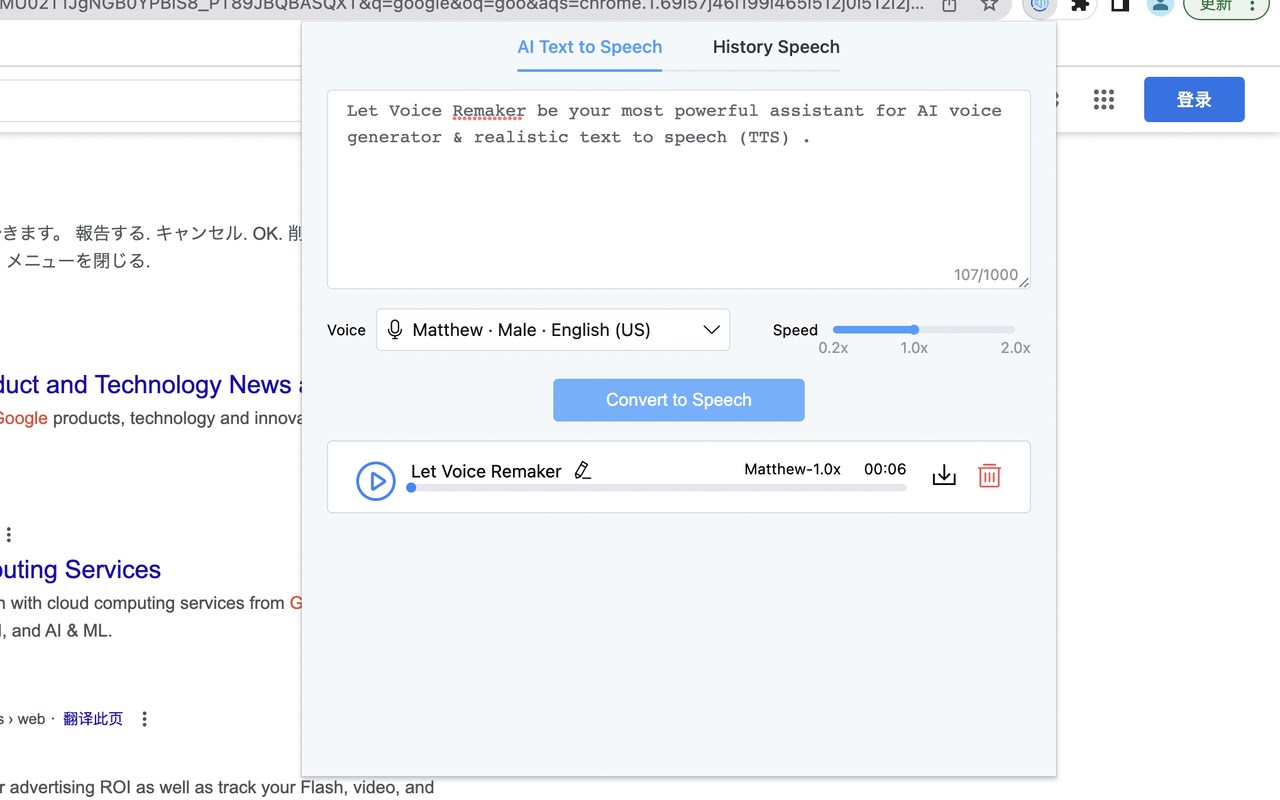
Task: Click the 107/1000 character counter
Action: (985, 275)
